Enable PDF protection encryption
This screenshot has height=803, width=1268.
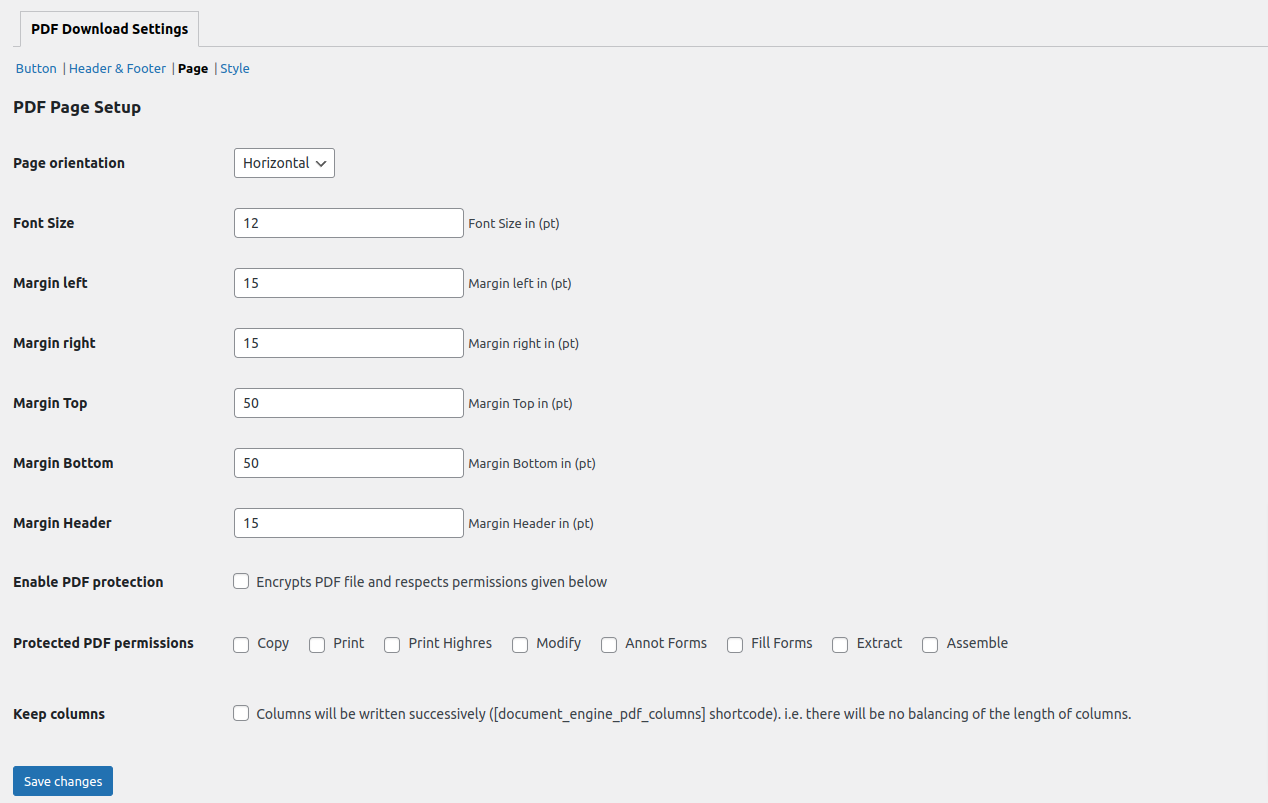point(240,580)
